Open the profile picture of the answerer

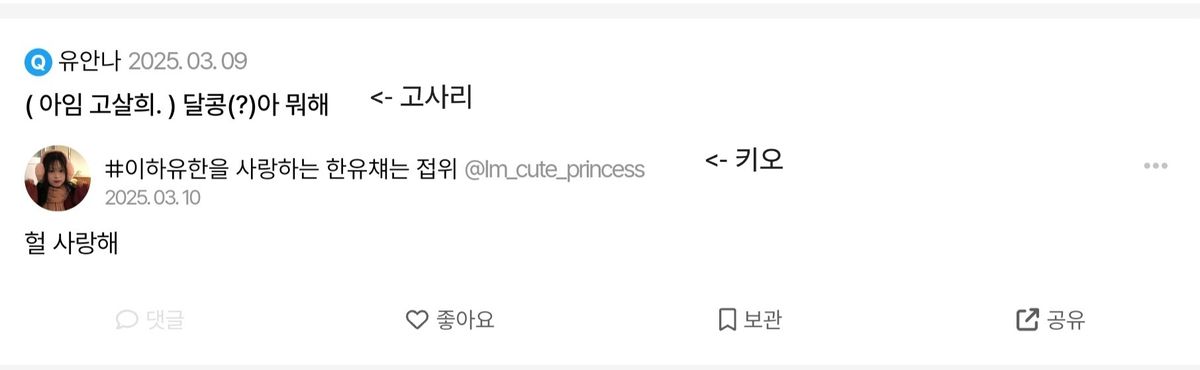(58, 178)
